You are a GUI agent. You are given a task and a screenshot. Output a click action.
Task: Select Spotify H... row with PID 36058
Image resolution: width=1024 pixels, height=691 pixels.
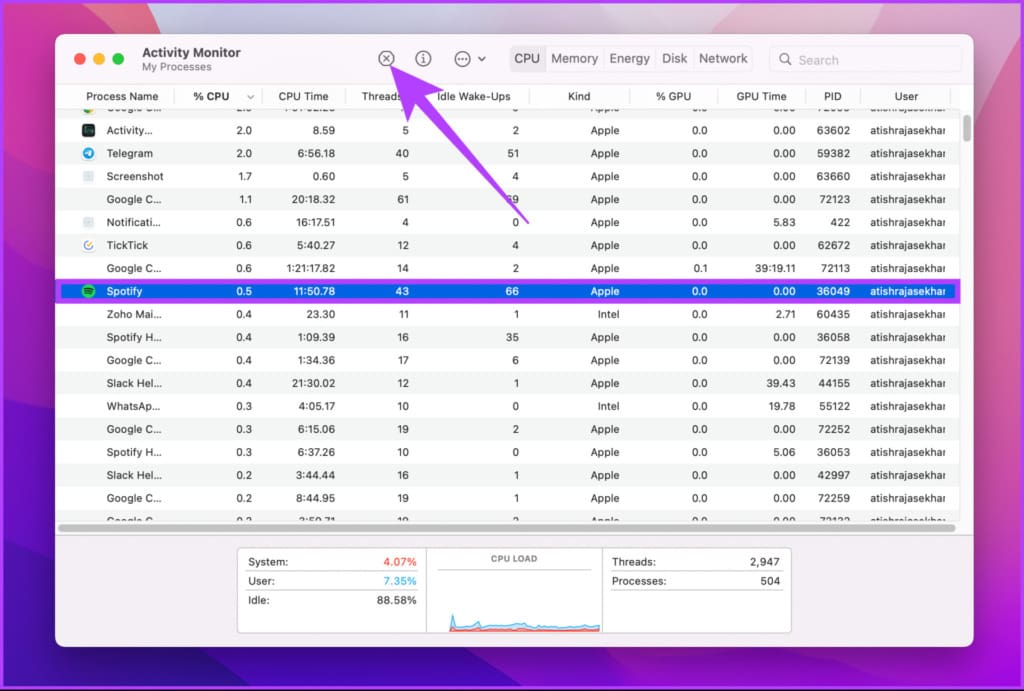pyautogui.click(x=507, y=337)
